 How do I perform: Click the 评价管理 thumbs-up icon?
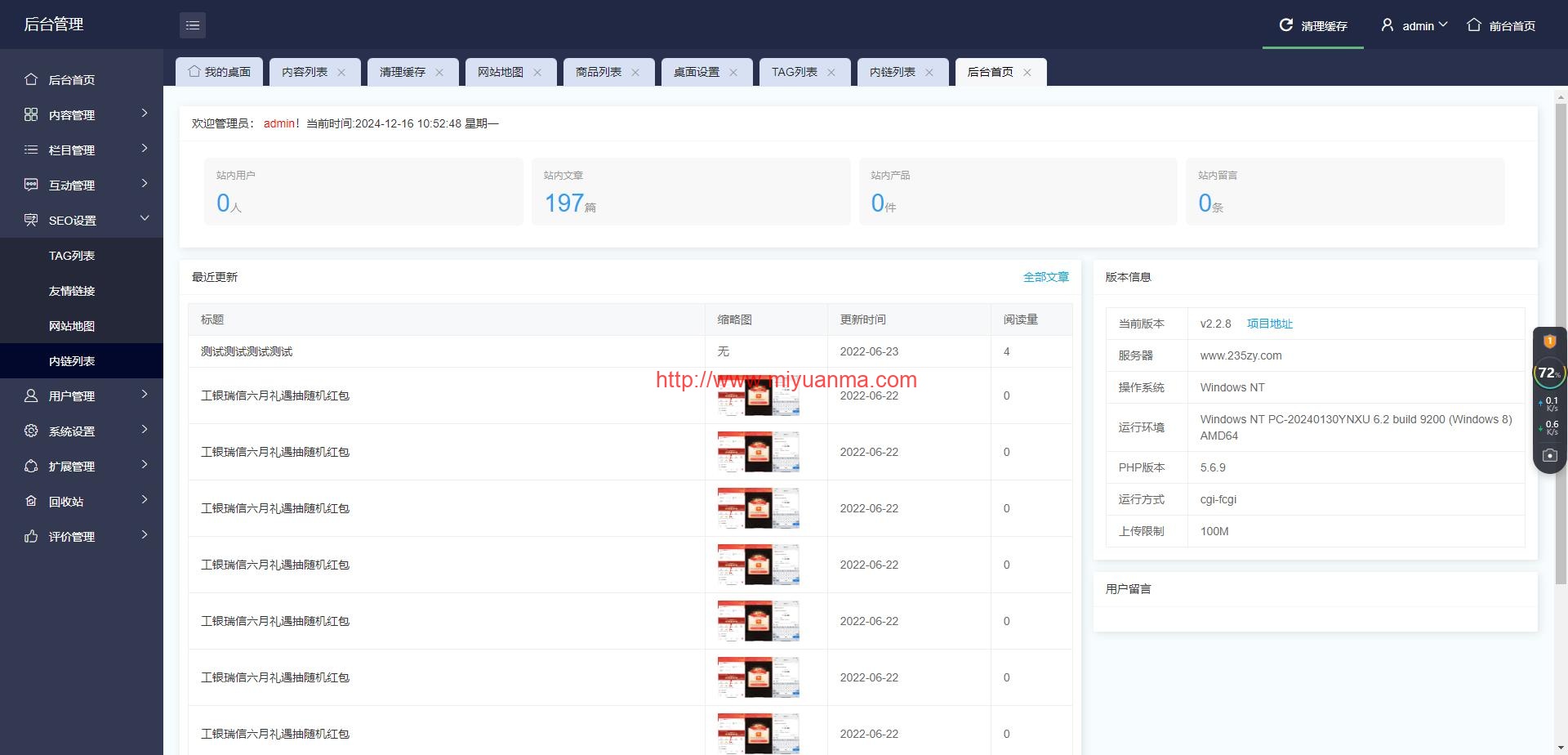click(x=31, y=536)
